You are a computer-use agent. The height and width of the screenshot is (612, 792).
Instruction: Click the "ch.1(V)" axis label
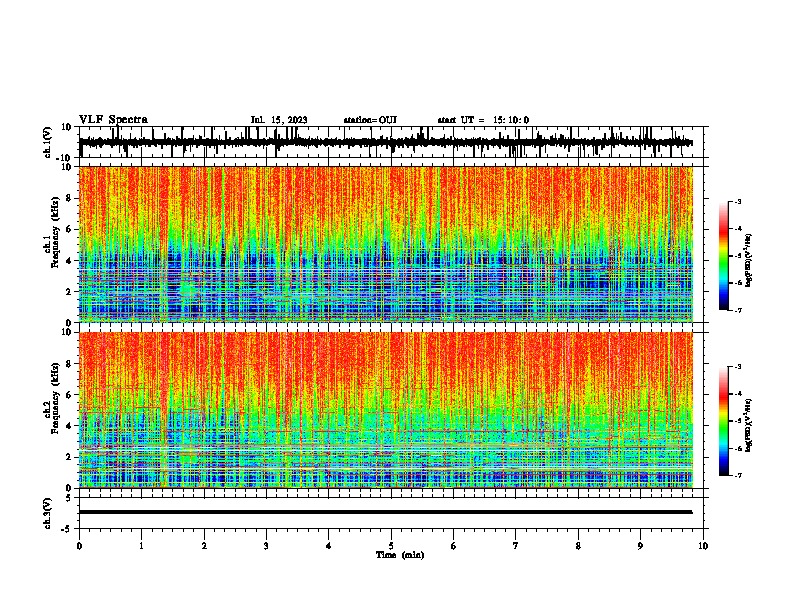coord(48,142)
